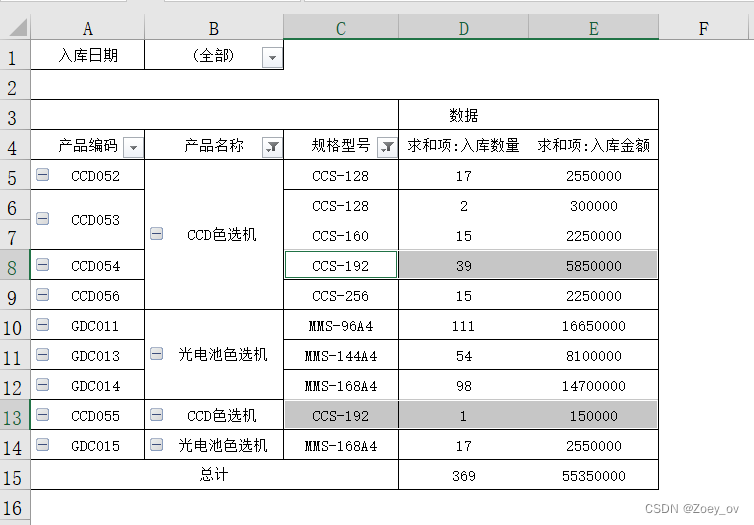
Task: Select the MMS-96A4 cell
Action: [340, 325]
